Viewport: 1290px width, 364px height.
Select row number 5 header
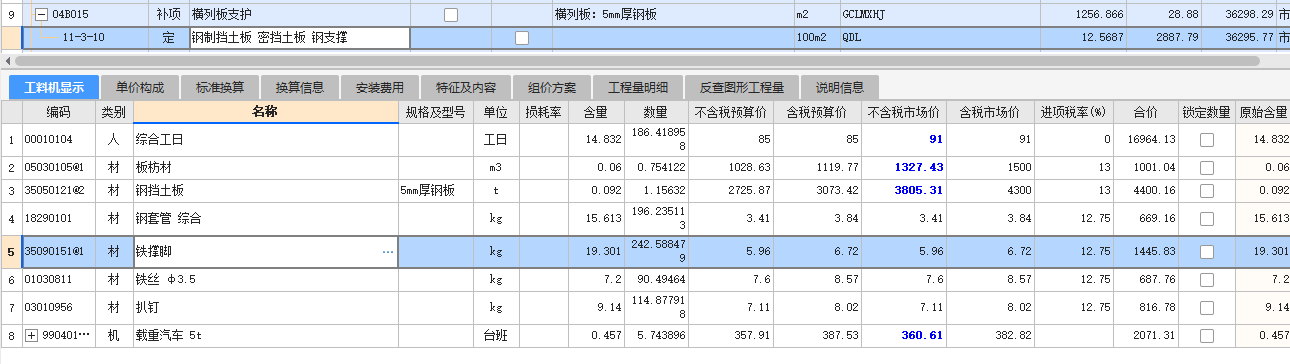tap(11, 252)
